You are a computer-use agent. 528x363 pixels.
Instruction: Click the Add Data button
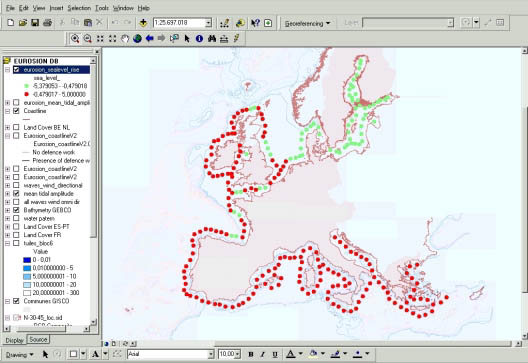click(143, 23)
